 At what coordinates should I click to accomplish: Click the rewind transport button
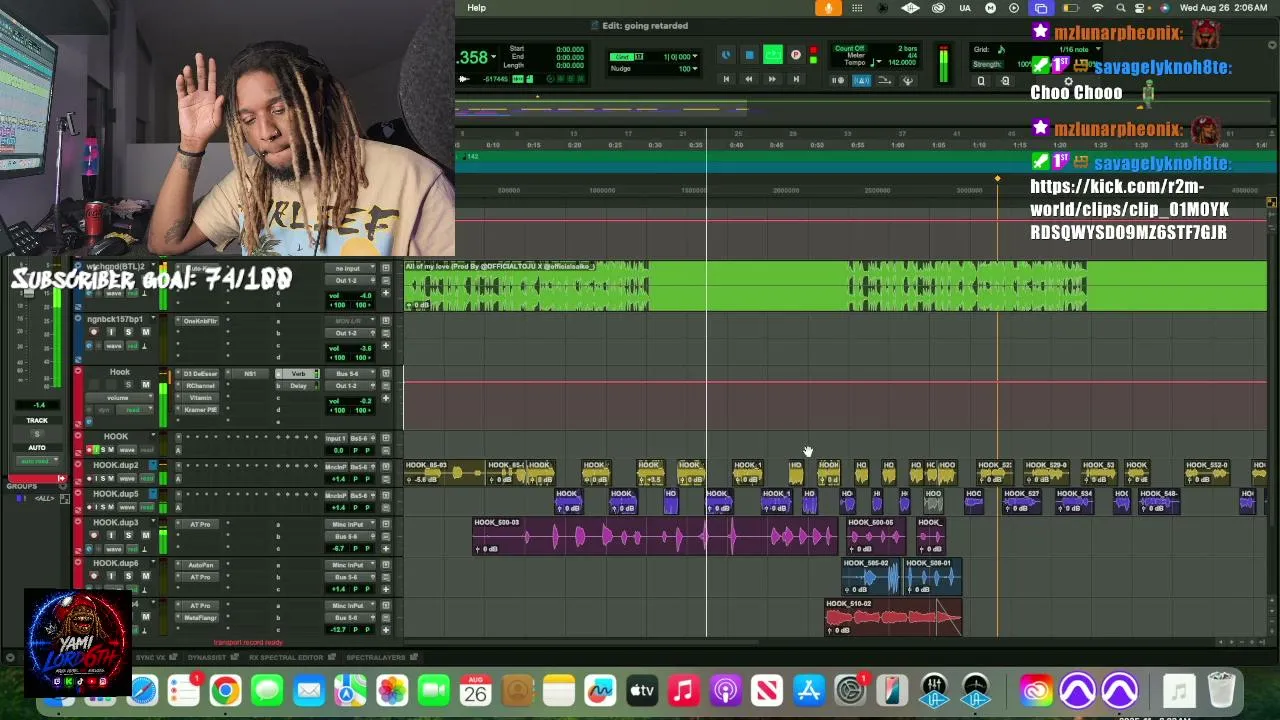coord(748,79)
